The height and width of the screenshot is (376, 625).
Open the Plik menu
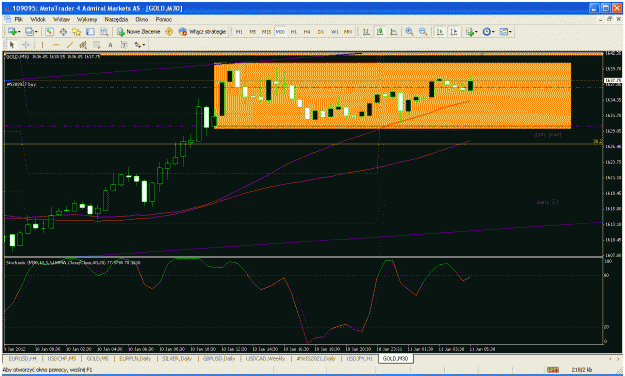pos(18,19)
